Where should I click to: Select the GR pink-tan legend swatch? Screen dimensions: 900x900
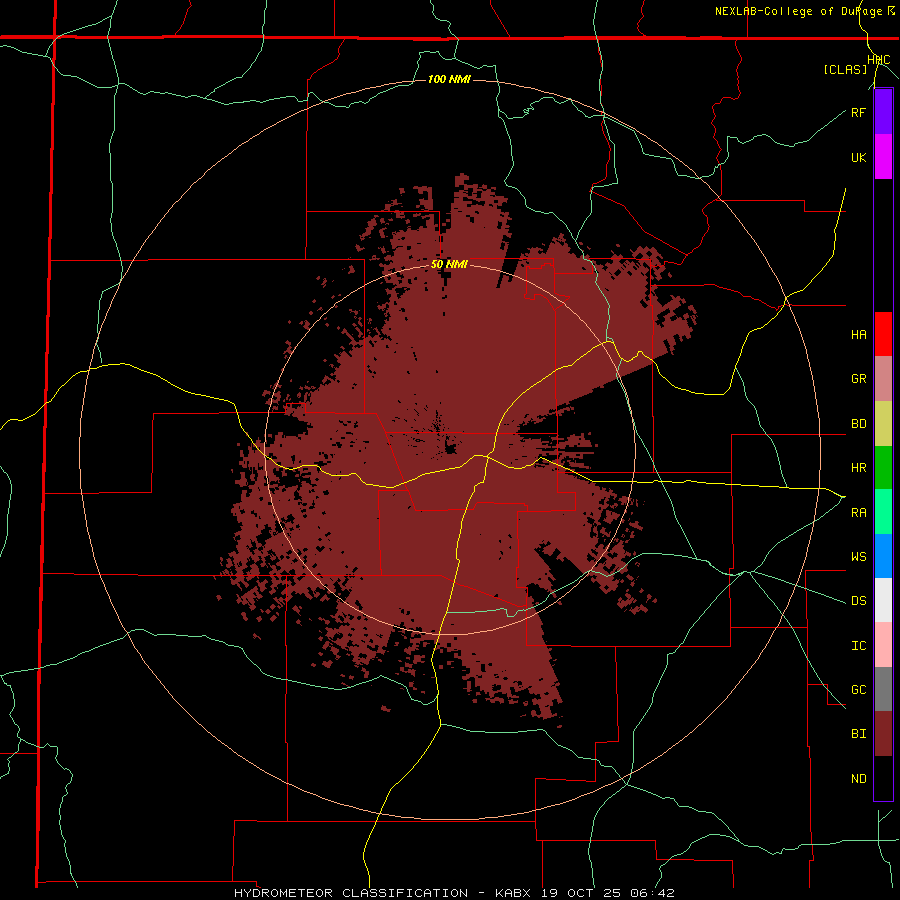[x=883, y=378]
